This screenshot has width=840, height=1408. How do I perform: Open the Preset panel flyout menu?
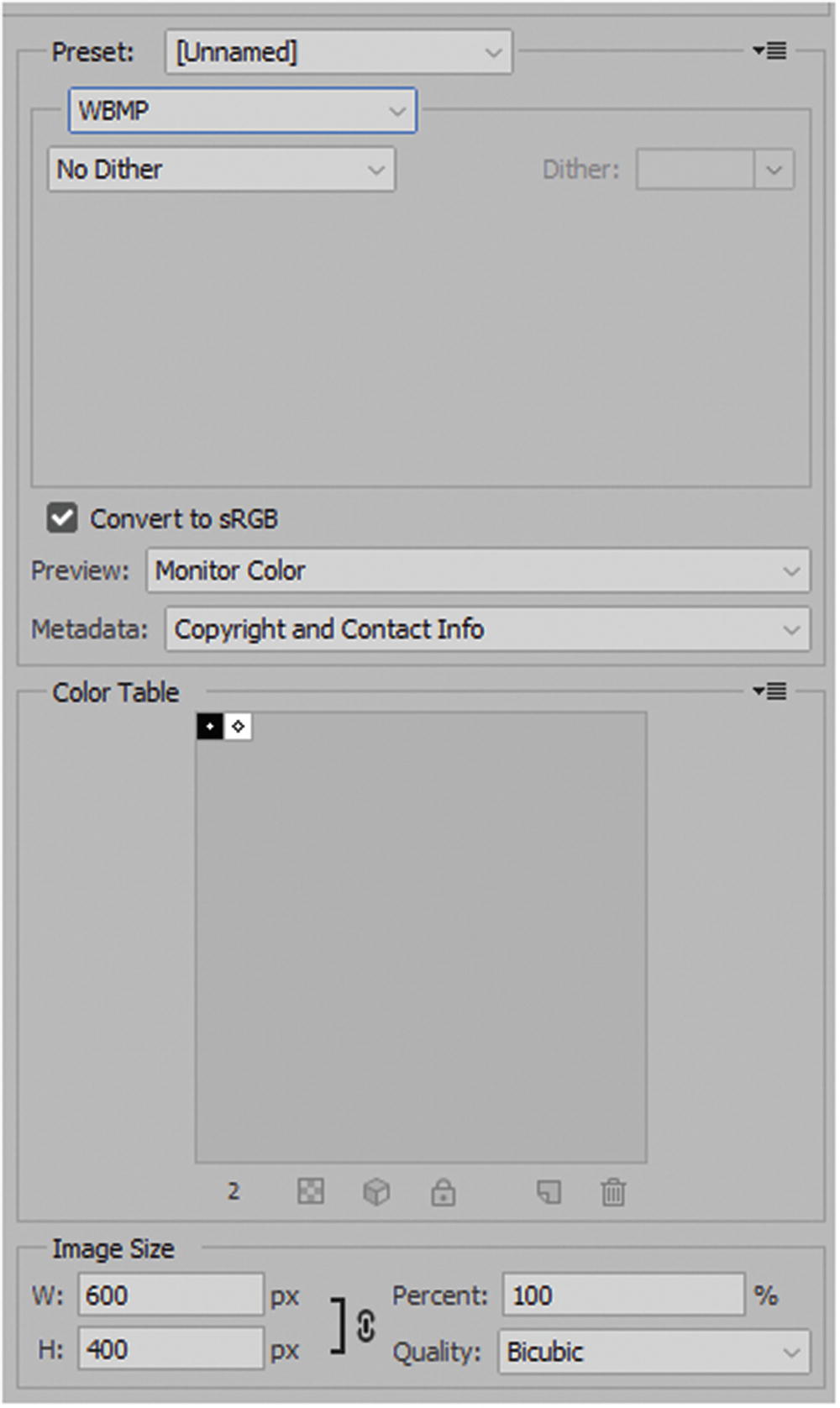tap(772, 50)
